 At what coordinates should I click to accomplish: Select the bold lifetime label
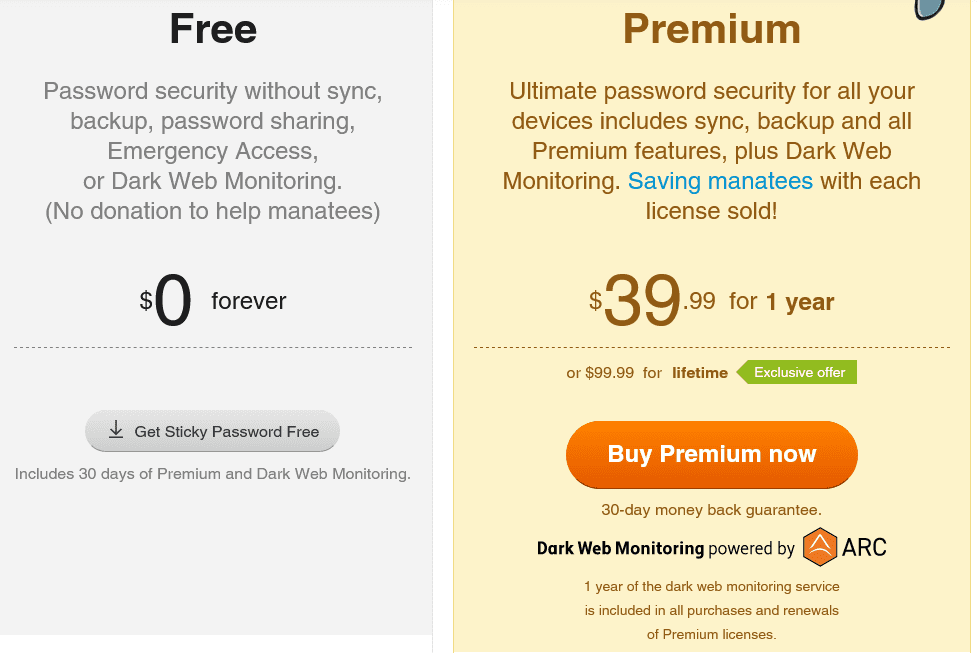[x=700, y=373]
